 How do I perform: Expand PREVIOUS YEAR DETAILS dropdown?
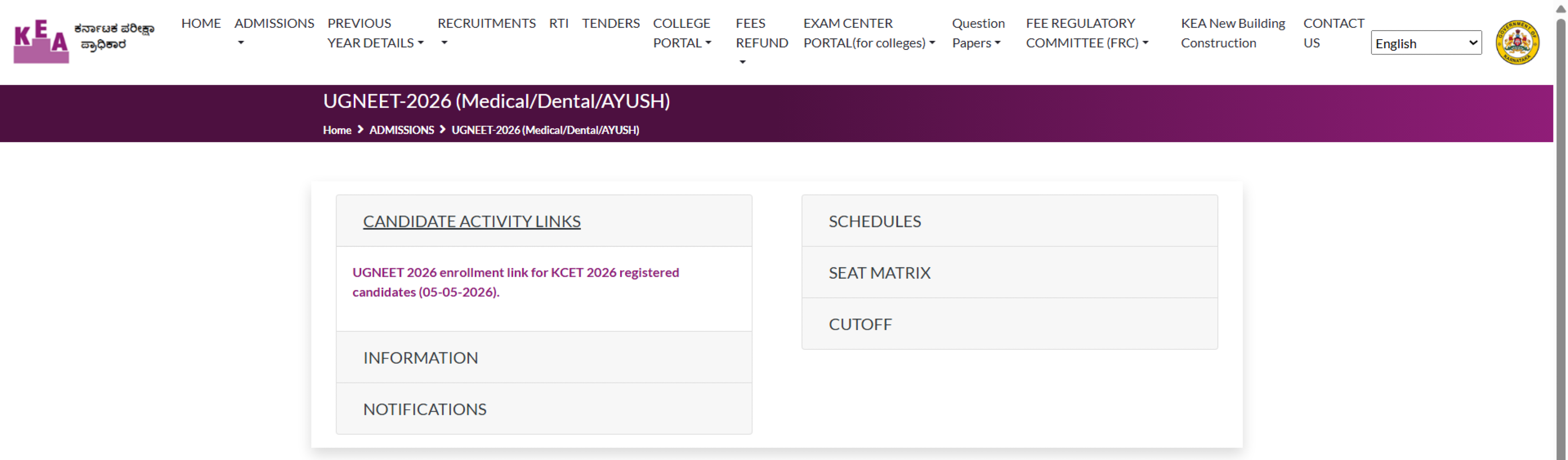click(375, 33)
